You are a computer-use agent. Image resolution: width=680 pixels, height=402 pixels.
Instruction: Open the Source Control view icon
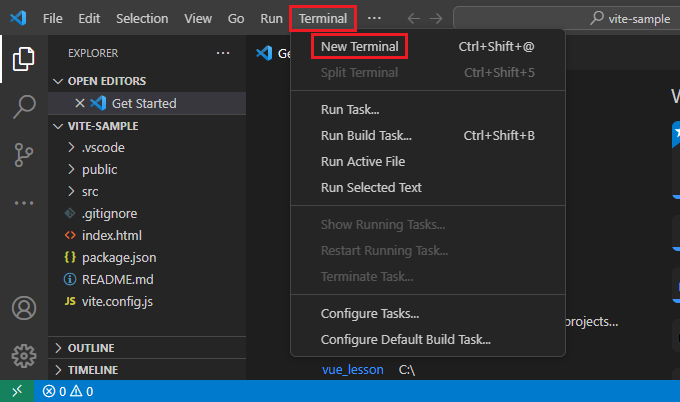[23, 155]
